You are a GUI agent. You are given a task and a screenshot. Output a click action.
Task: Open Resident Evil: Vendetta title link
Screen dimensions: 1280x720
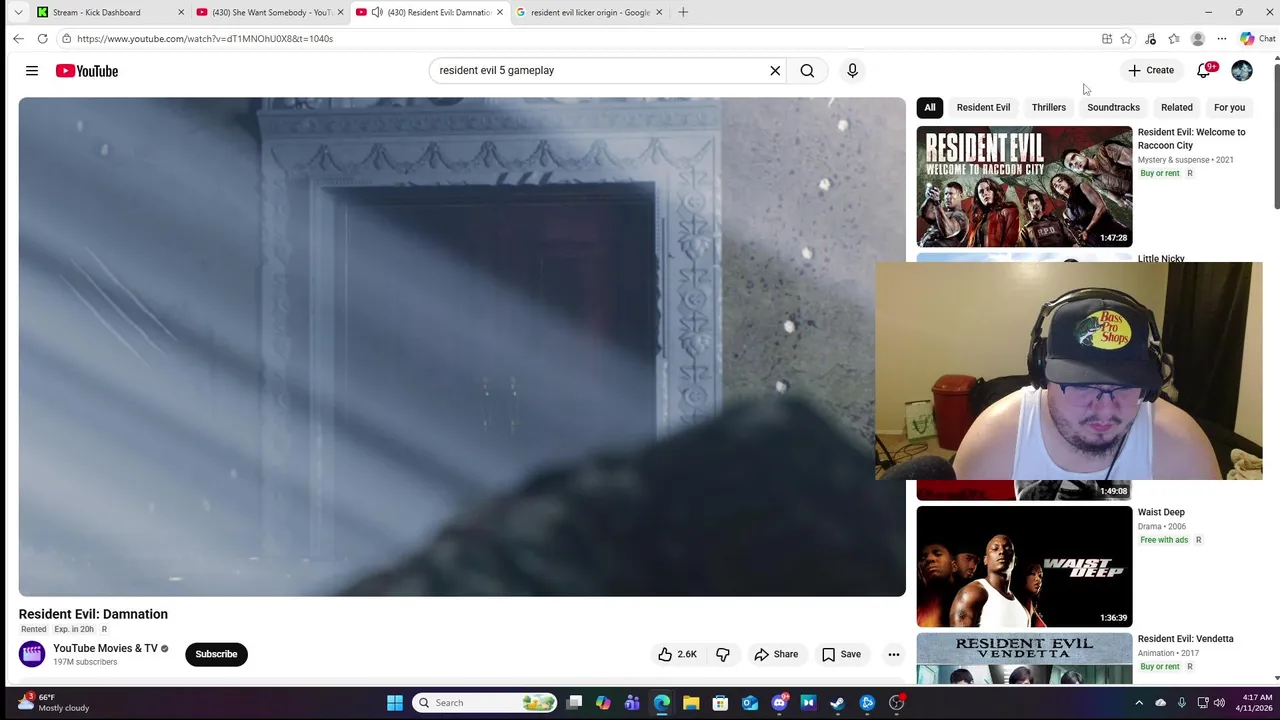pyautogui.click(x=1185, y=639)
